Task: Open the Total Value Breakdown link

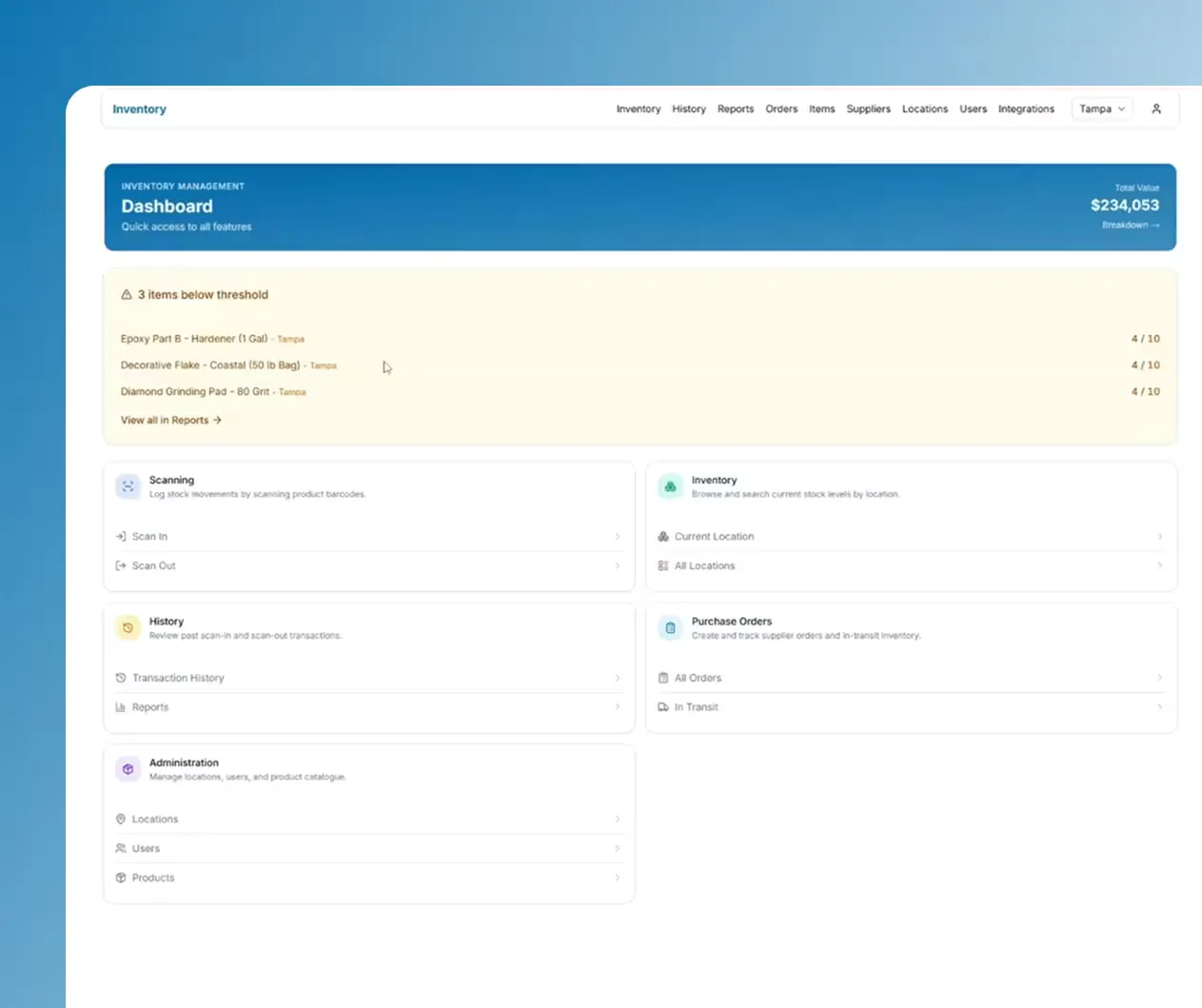Action: click(x=1131, y=226)
